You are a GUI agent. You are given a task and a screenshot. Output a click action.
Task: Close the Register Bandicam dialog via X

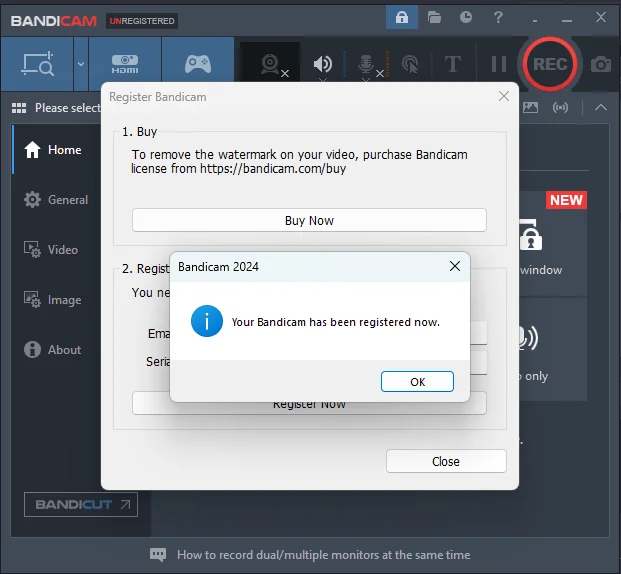pyautogui.click(x=504, y=96)
